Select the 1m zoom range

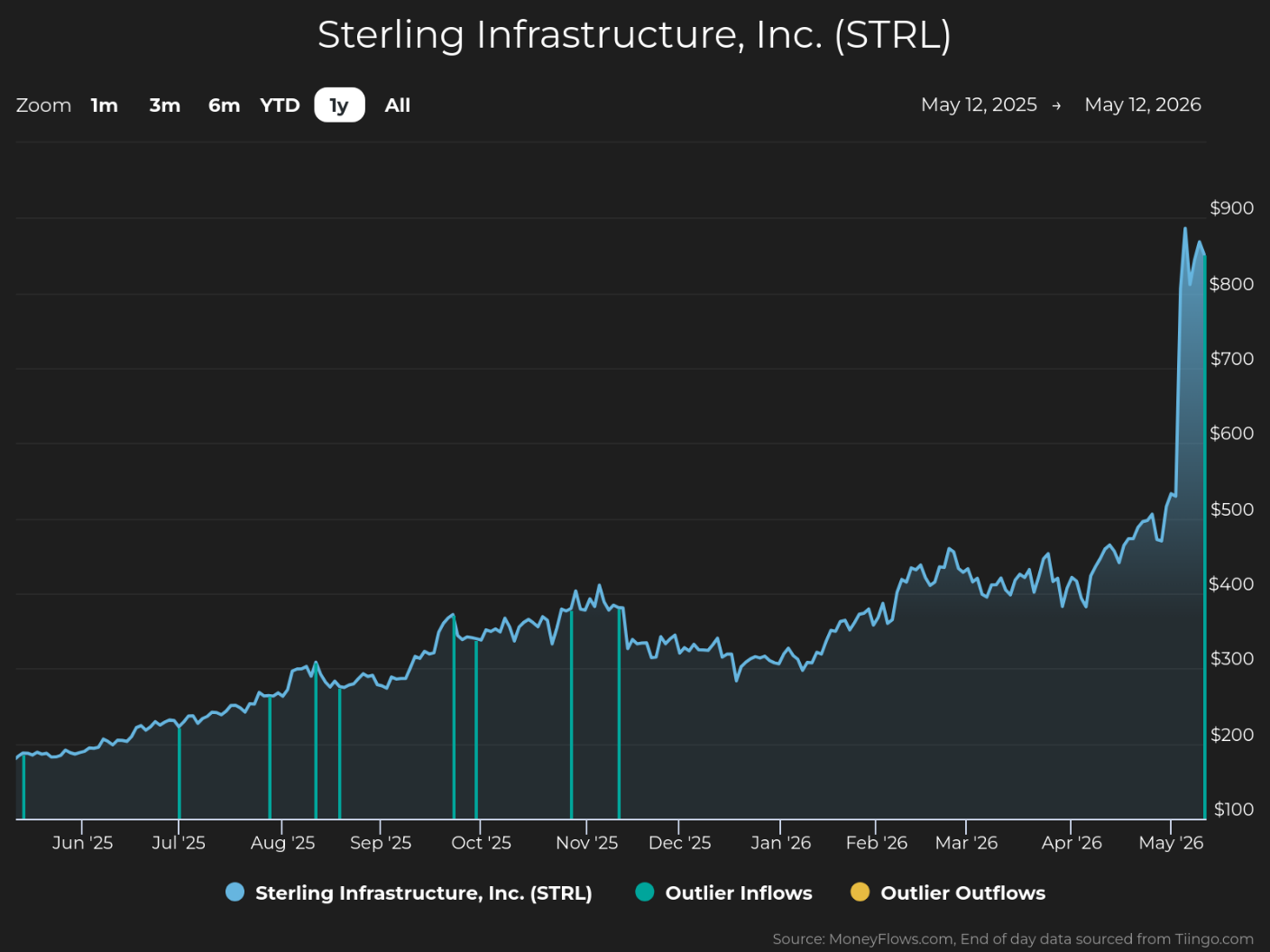[105, 105]
